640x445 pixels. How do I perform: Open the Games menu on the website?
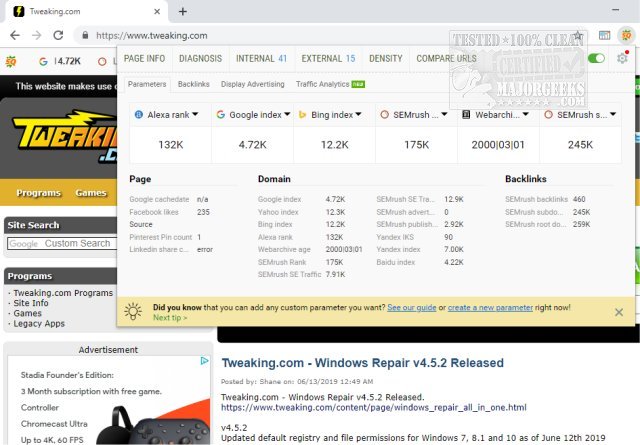pos(91,193)
